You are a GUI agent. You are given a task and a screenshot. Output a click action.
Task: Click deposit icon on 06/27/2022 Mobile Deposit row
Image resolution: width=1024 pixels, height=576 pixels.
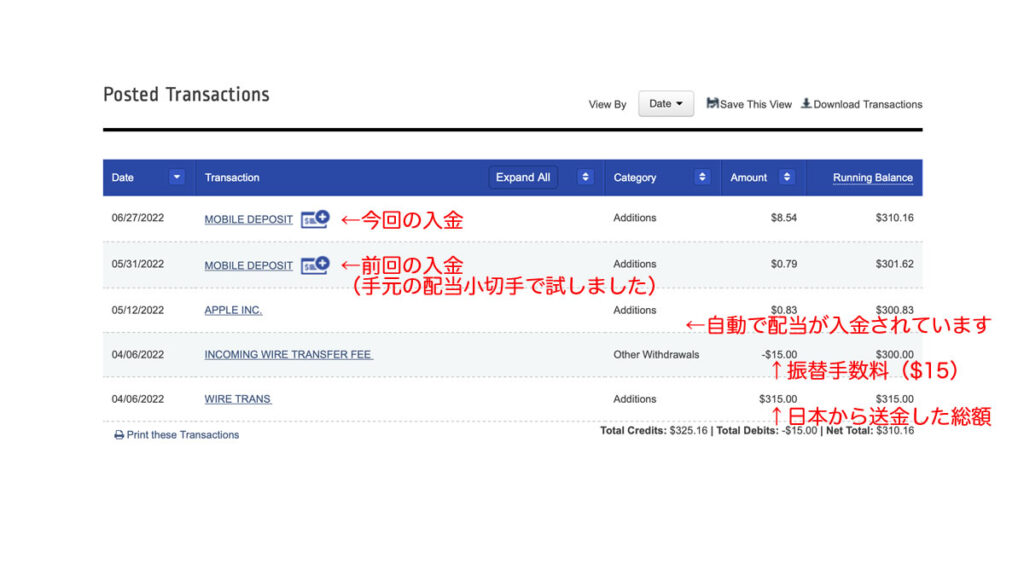315,219
